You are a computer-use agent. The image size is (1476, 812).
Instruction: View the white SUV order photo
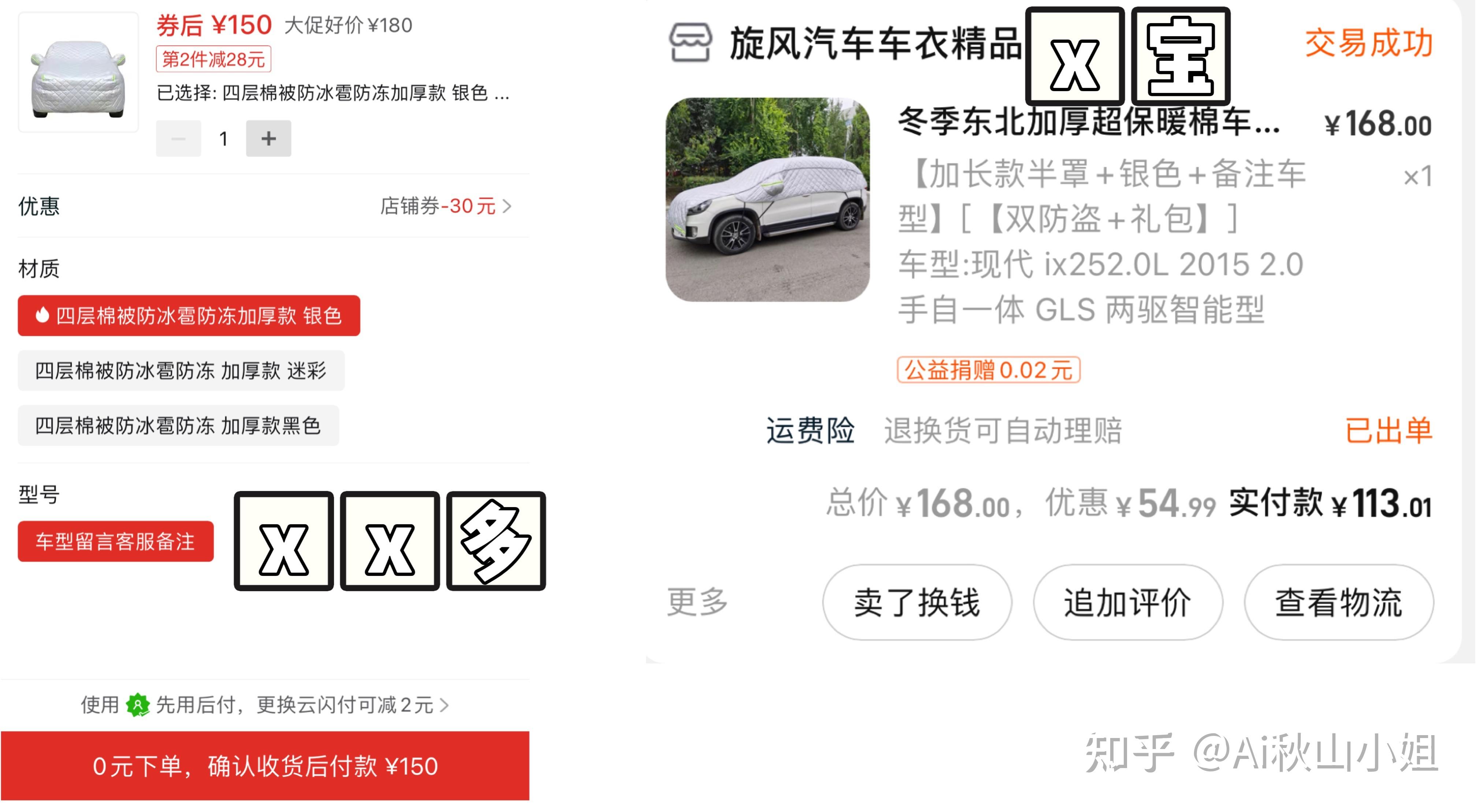coord(767,200)
